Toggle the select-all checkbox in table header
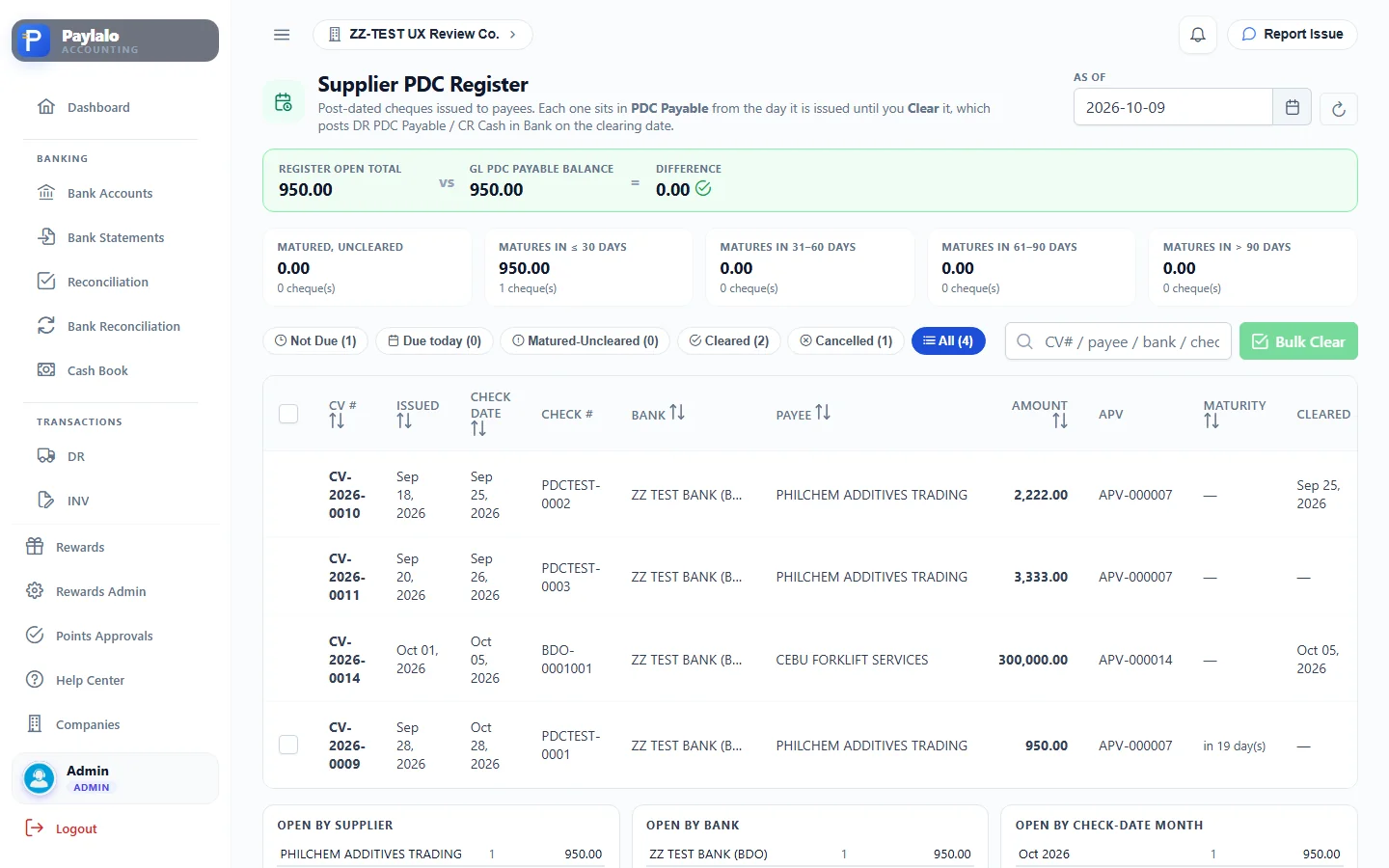This screenshot has height=868, width=1389. click(288, 414)
